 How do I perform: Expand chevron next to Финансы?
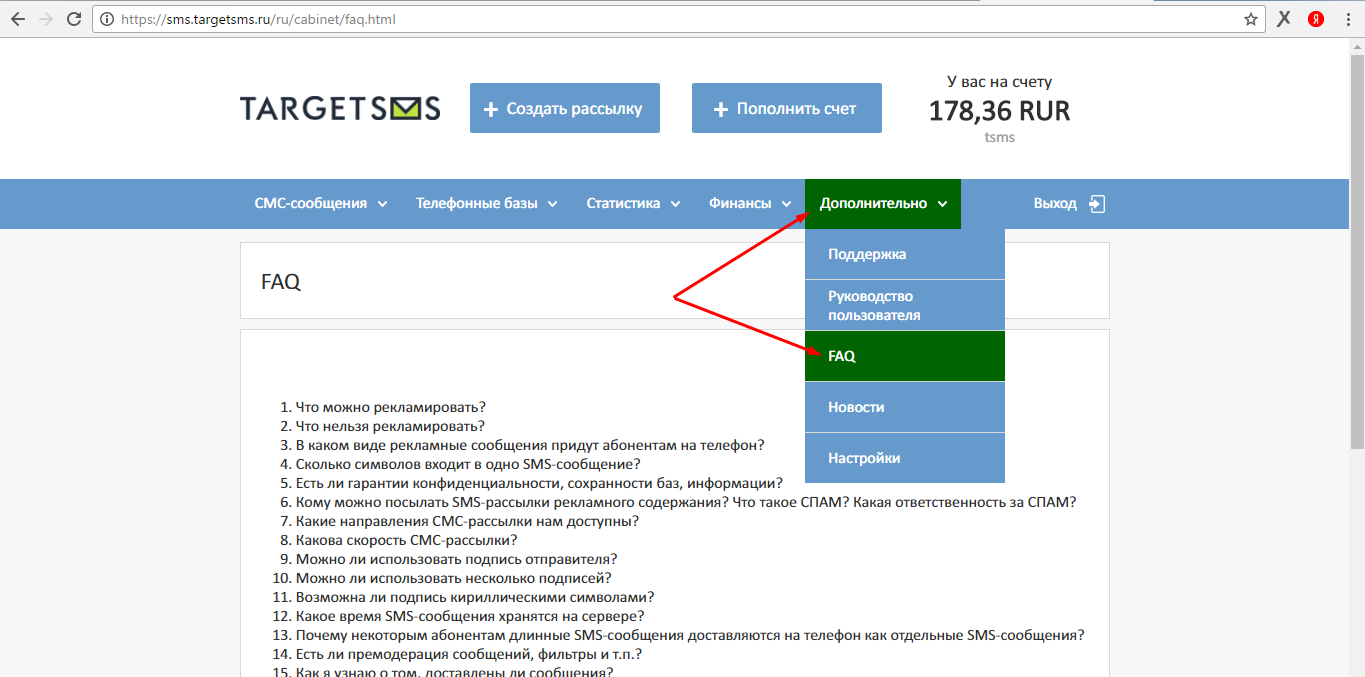787,204
